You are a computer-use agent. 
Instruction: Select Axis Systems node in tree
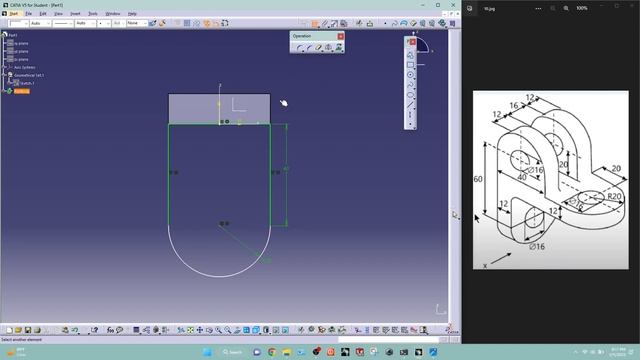tap(24, 67)
